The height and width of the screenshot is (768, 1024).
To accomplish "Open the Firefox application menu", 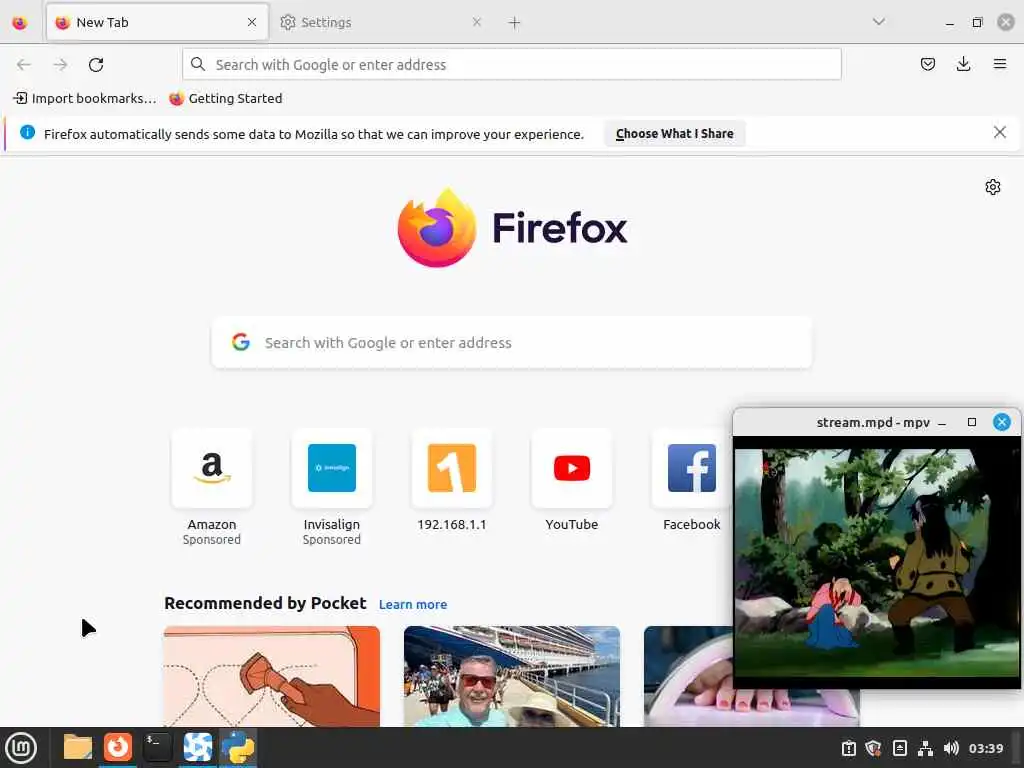I will (x=999, y=64).
